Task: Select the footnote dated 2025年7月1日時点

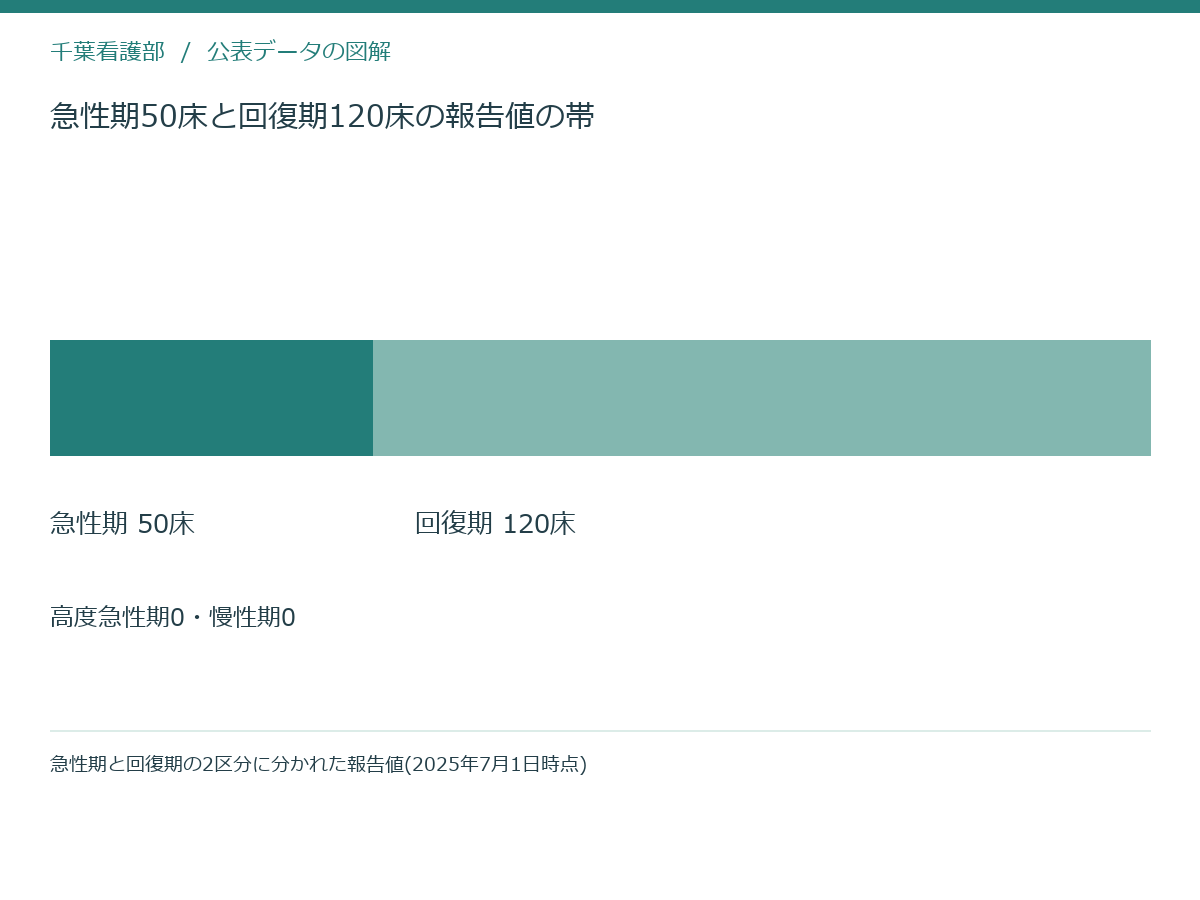Action: 318,764
